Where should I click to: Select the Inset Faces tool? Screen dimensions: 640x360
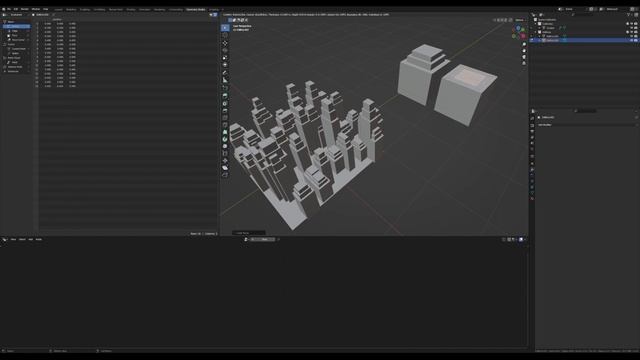225,103
